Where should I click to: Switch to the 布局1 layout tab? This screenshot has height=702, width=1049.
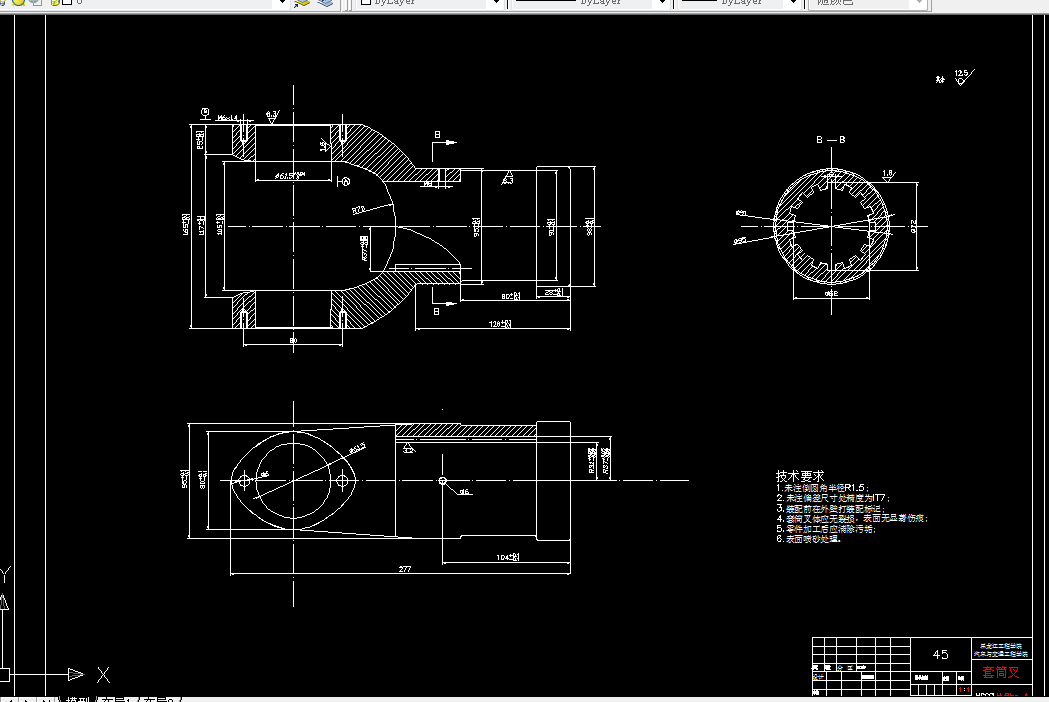pos(116,699)
